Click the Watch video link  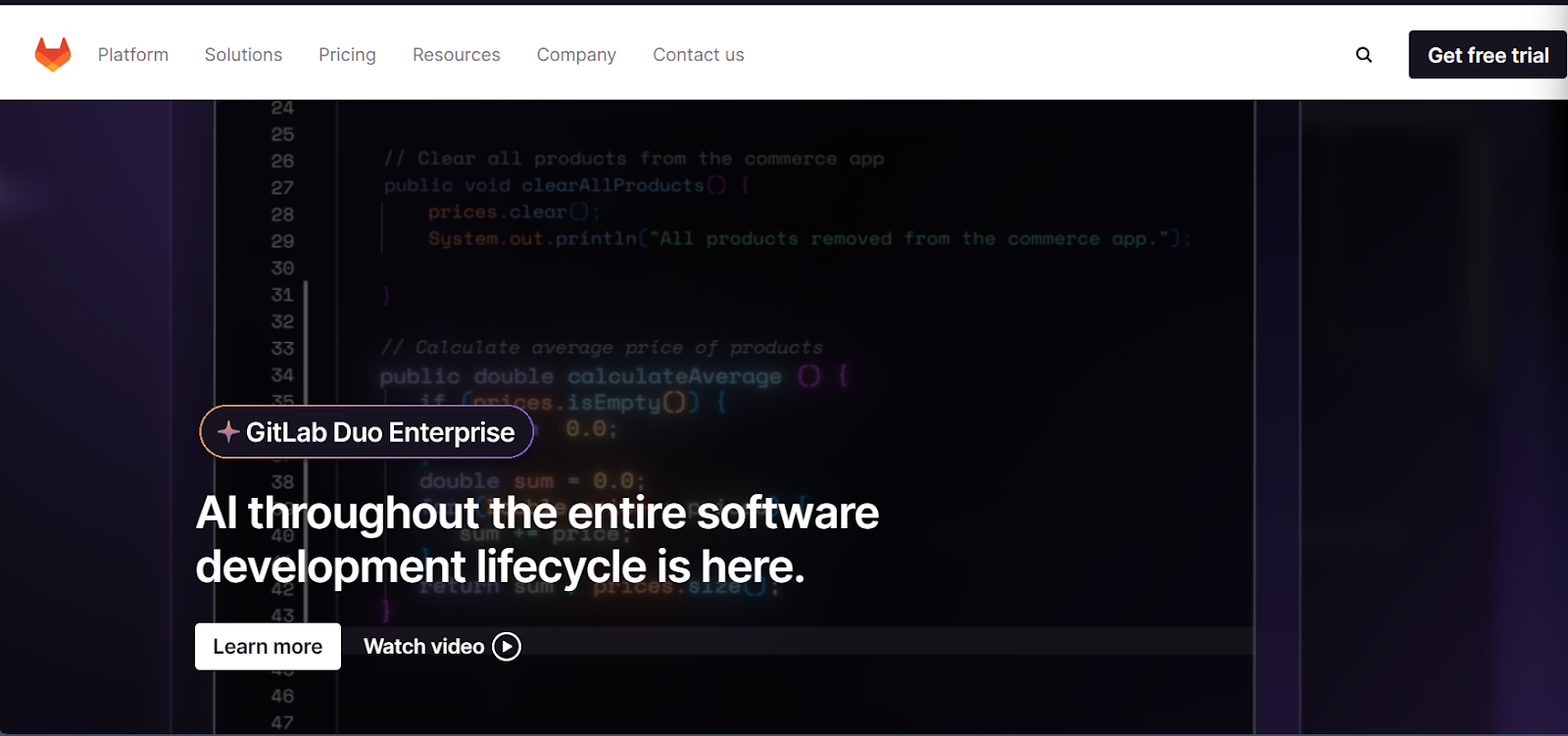pos(442,647)
